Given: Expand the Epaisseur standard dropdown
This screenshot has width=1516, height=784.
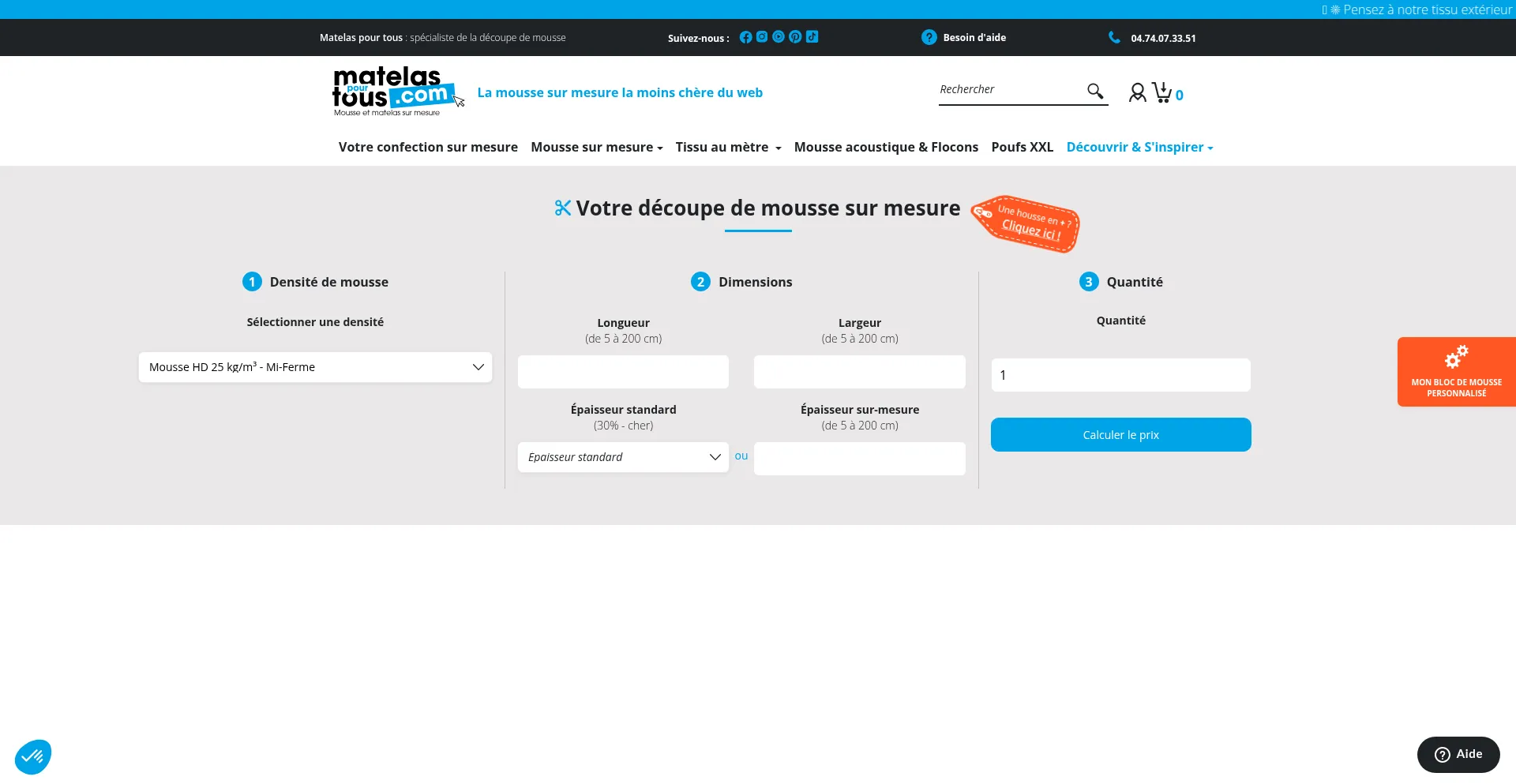Looking at the screenshot, I should 623,457.
